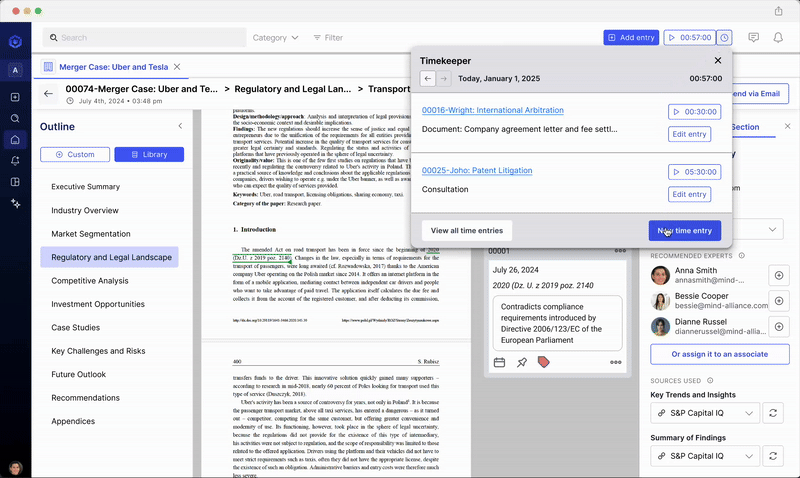Screen dimensions: 800x478
Task: Close the right Section panel
Action: click(x=788, y=126)
